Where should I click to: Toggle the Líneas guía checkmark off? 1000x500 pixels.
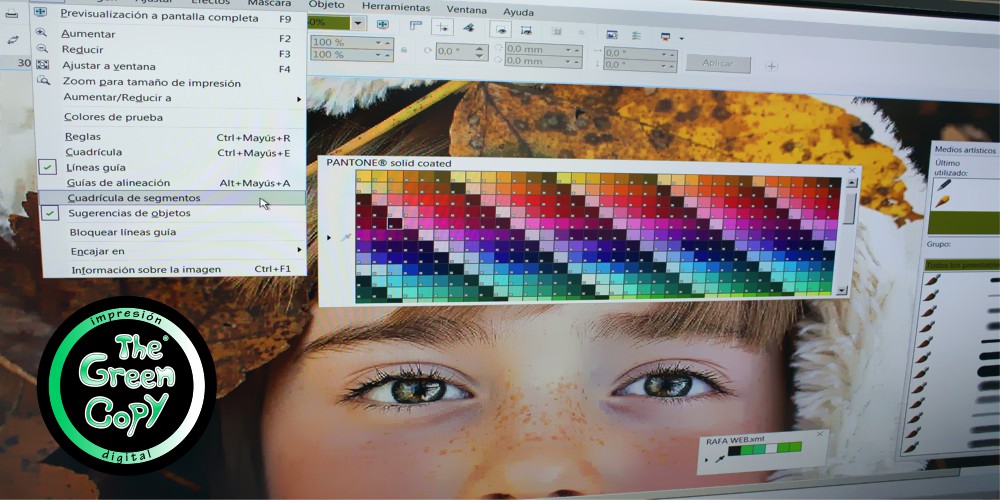tap(48, 167)
